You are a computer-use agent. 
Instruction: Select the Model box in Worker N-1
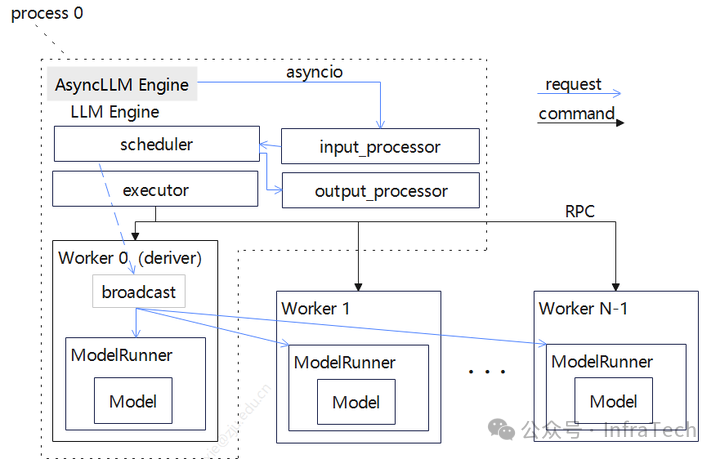coord(614,401)
